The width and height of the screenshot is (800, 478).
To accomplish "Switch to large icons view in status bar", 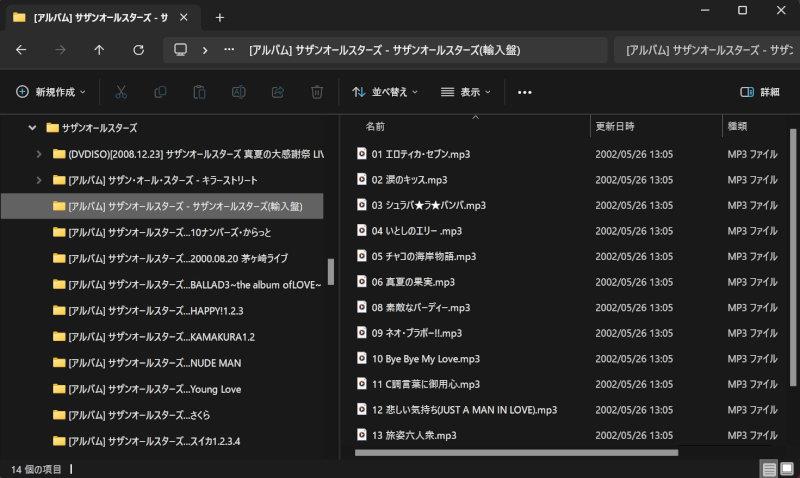I will tap(787, 468).
